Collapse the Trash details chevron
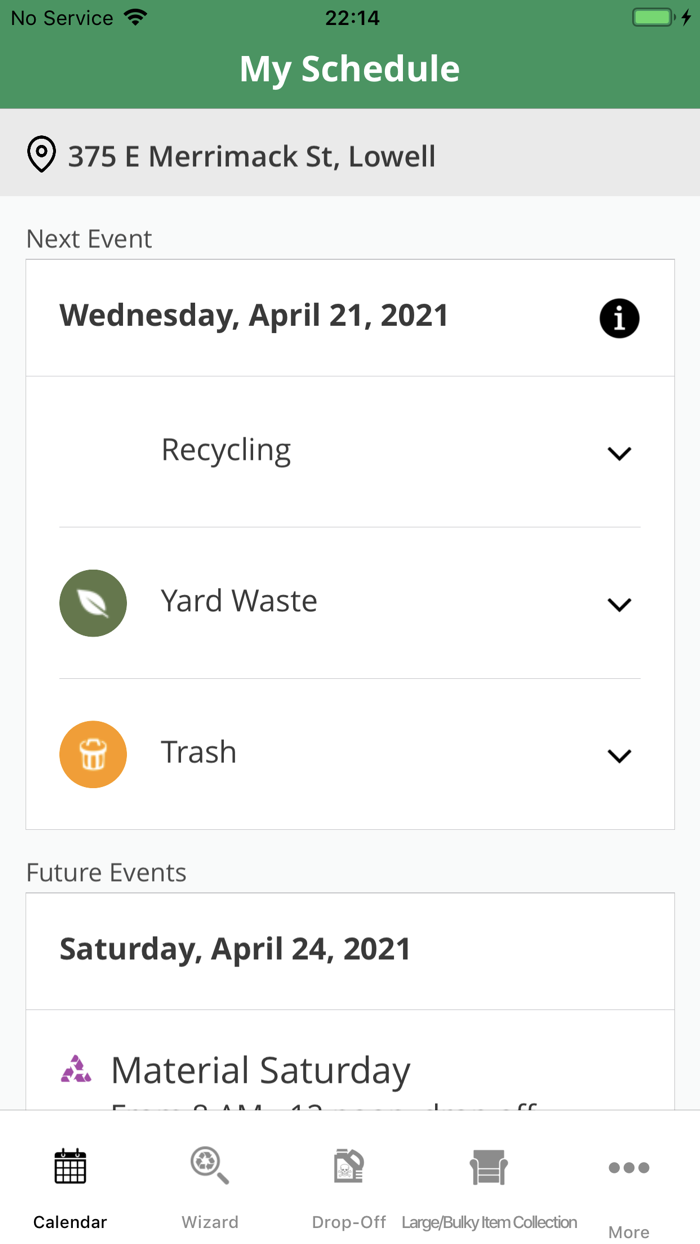700x1244 pixels. pyautogui.click(x=619, y=756)
